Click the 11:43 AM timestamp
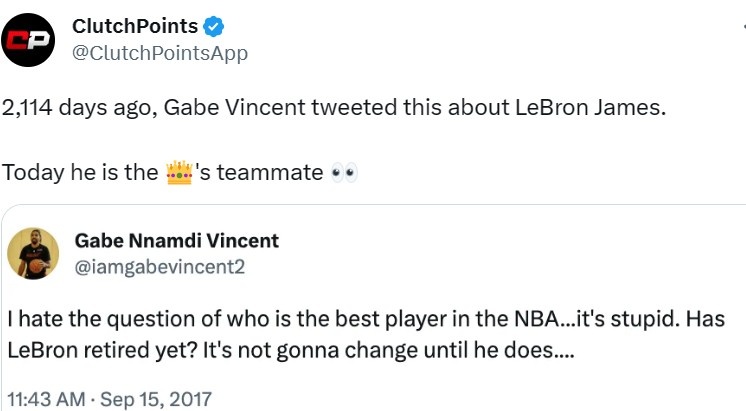 tap(46, 399)
